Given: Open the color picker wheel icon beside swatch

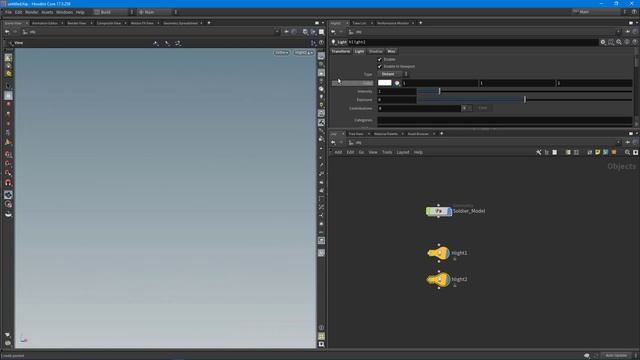Looking at the screenshot, I should (397, 83).
